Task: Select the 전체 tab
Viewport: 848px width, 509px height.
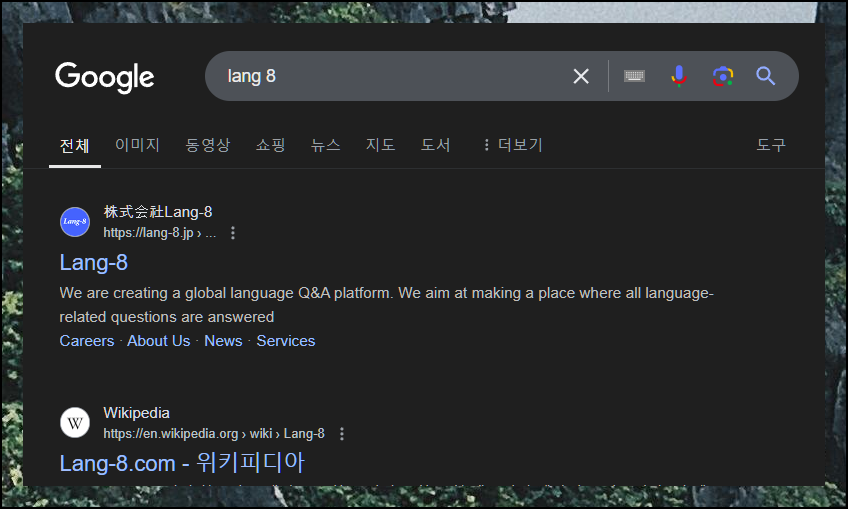Action: (75, 146)
